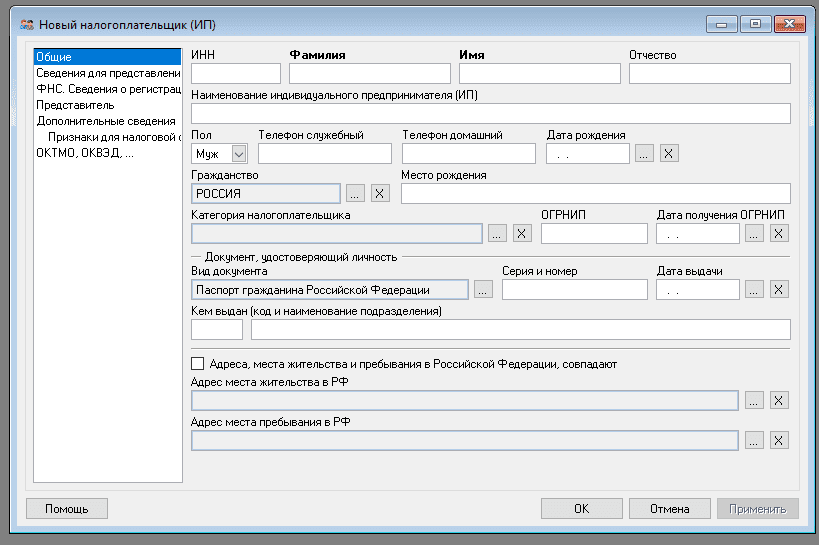Browse Гражданство list with ellipsis button
Viewport: 819px width, 545px height.
click(x=356, y=193)
